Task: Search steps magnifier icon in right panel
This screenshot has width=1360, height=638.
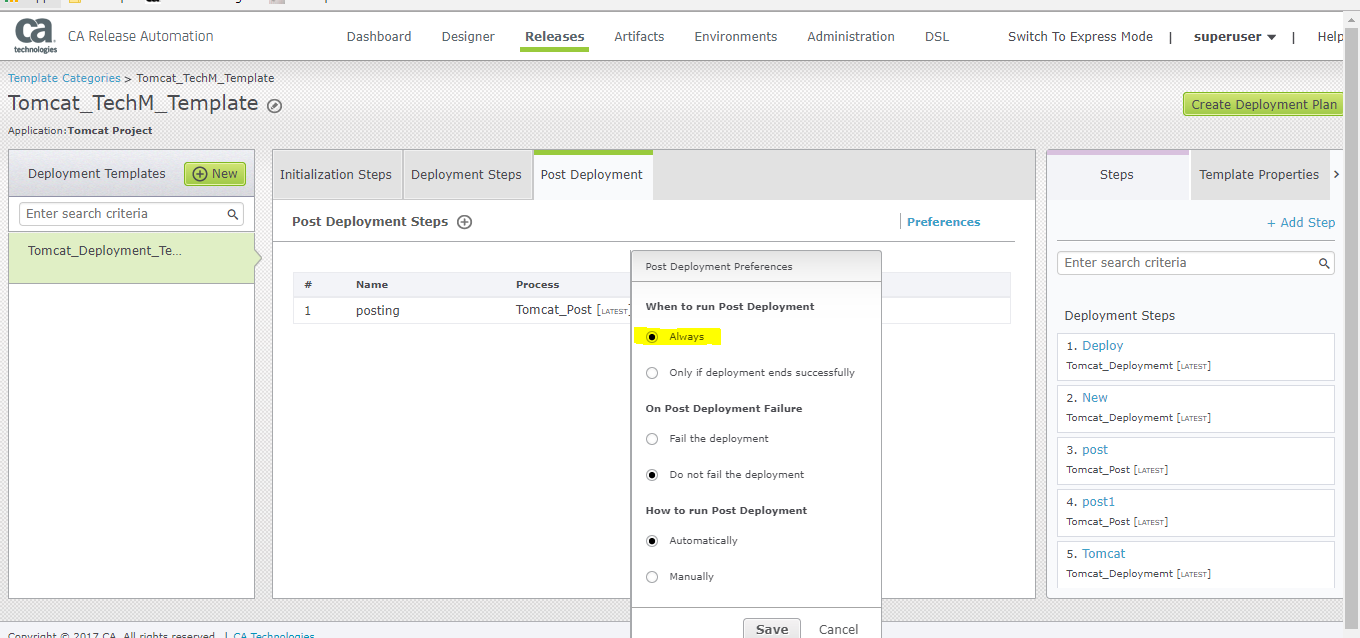Action: (1324, 263)
